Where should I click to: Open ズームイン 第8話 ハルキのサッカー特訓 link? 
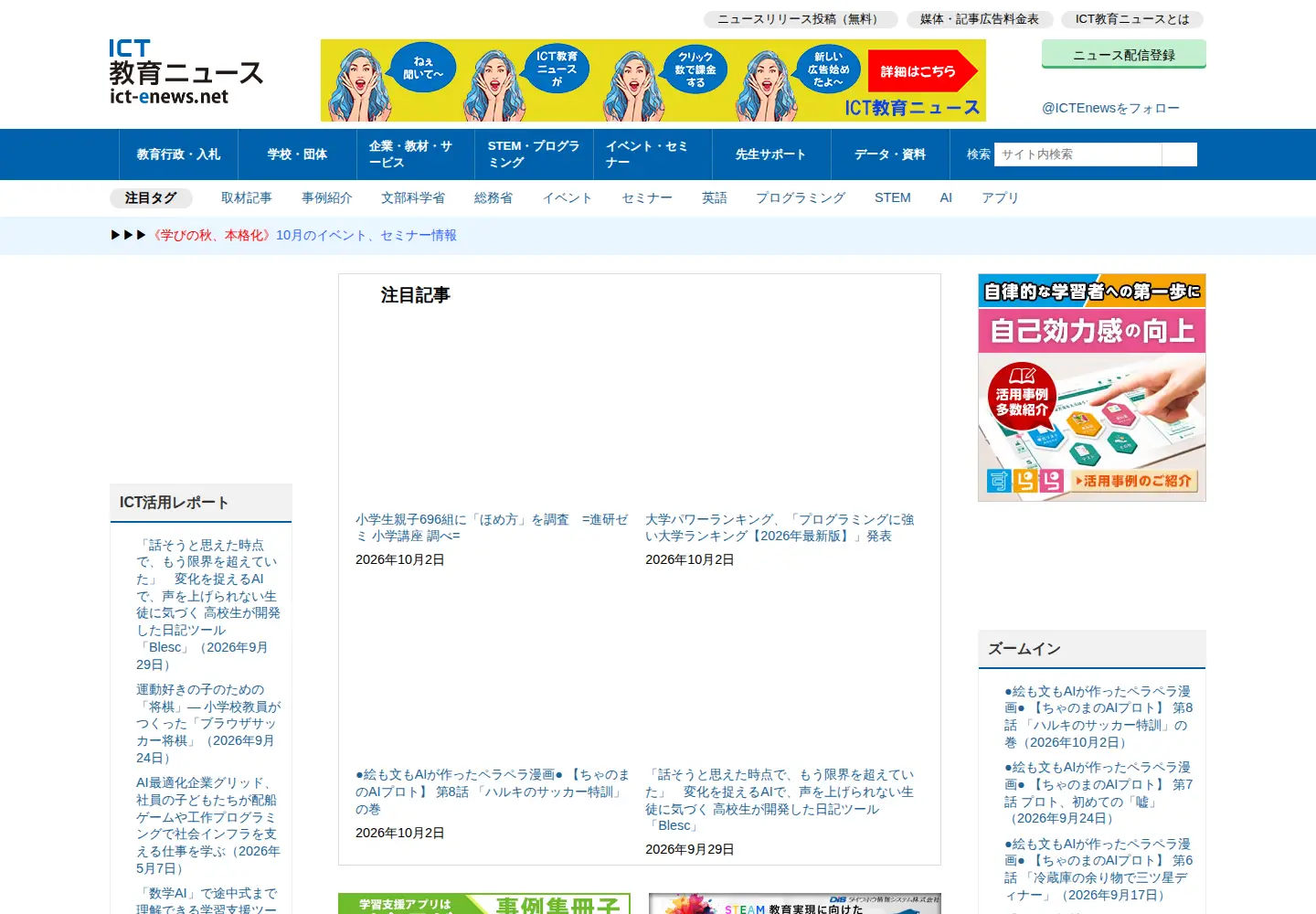(1098, 717)
